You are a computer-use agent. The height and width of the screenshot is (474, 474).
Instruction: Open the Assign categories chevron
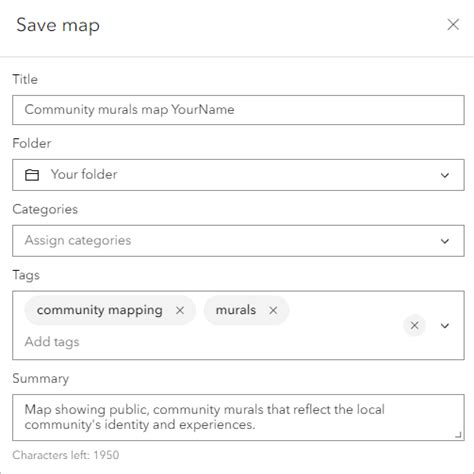pos(445,241)
